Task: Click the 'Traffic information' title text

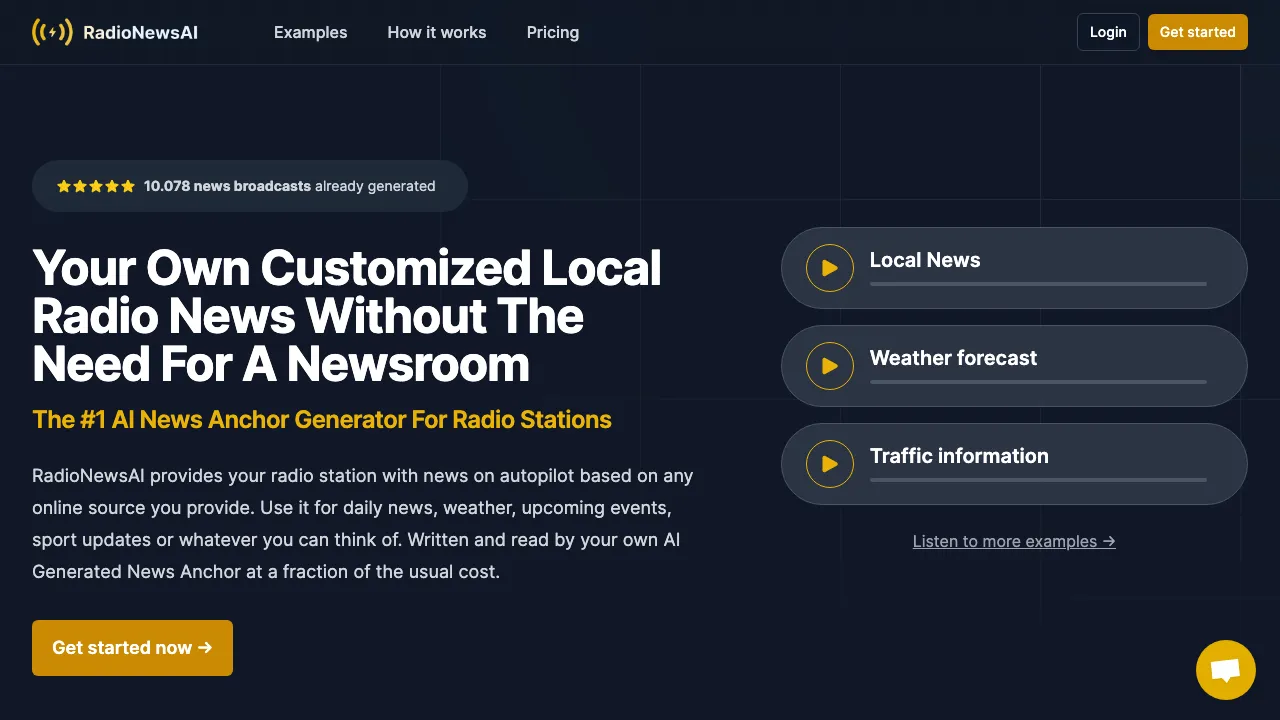Action: click(959, 456)
